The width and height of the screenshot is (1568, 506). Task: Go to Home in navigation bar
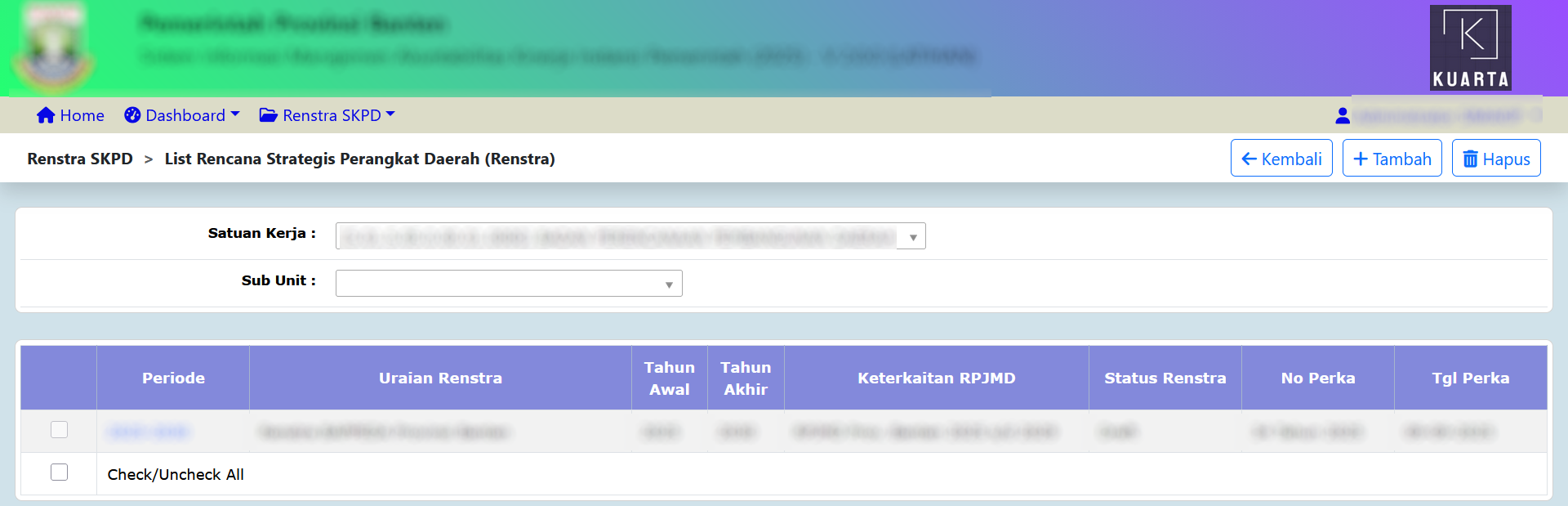pos(82,115)
